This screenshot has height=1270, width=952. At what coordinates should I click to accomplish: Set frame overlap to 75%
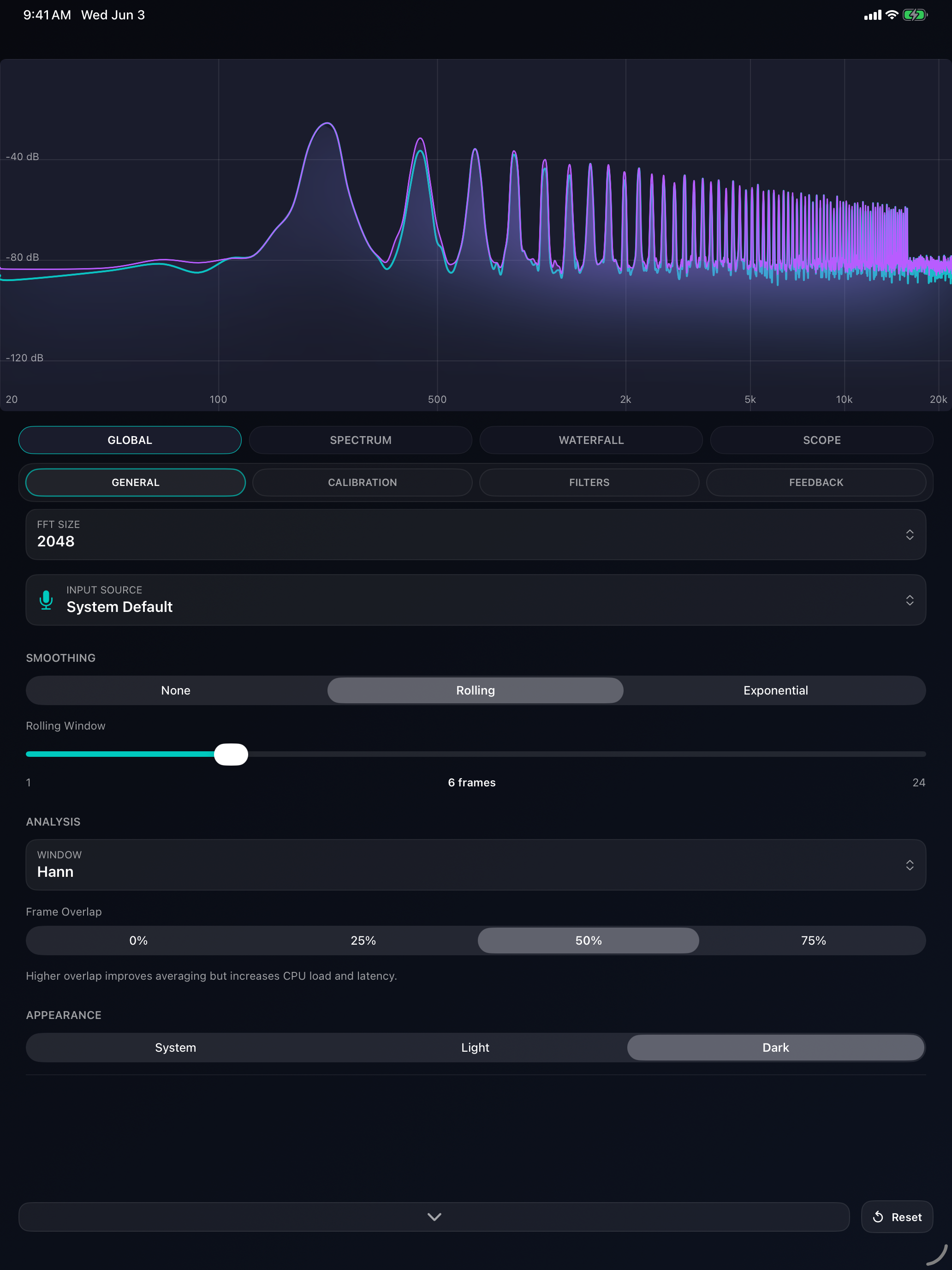814,941
